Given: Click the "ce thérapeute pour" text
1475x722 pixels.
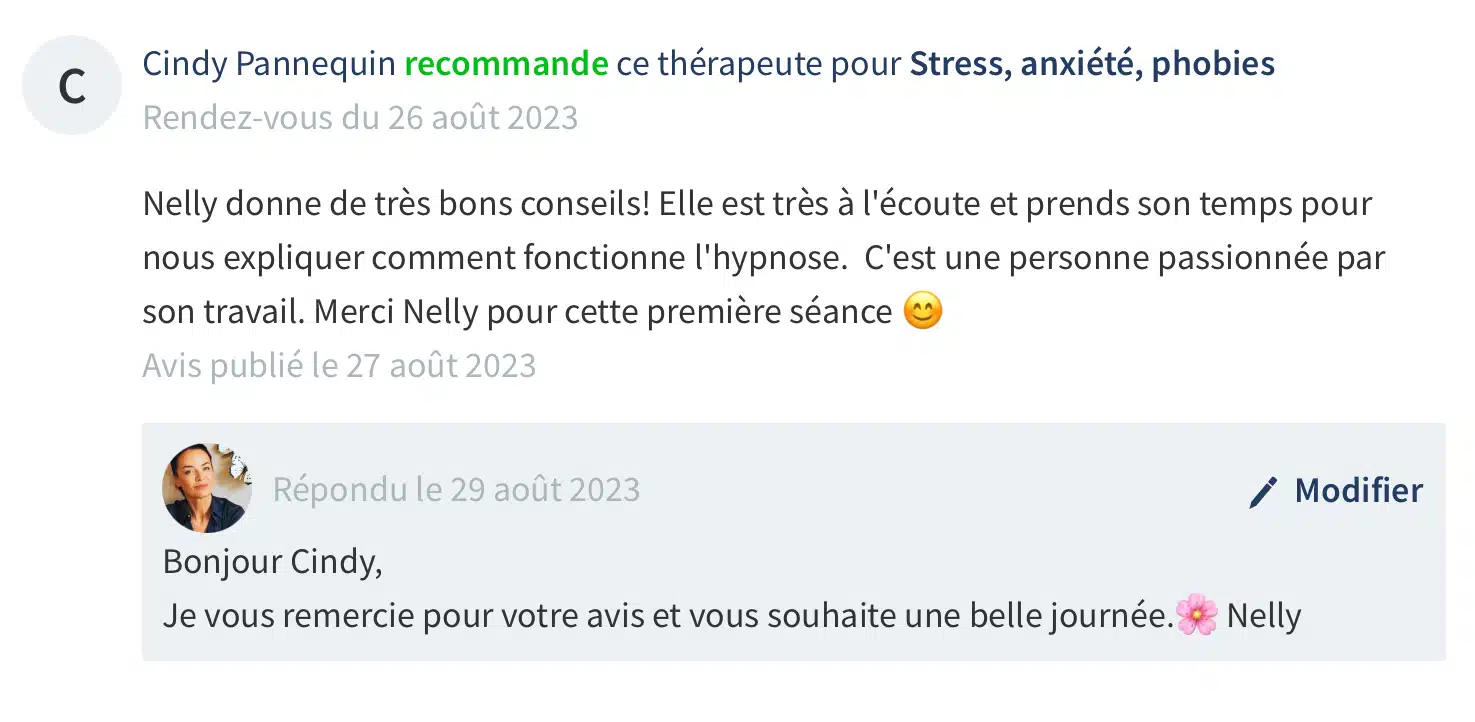Looking at the screenshot, I should pos(758,65).
